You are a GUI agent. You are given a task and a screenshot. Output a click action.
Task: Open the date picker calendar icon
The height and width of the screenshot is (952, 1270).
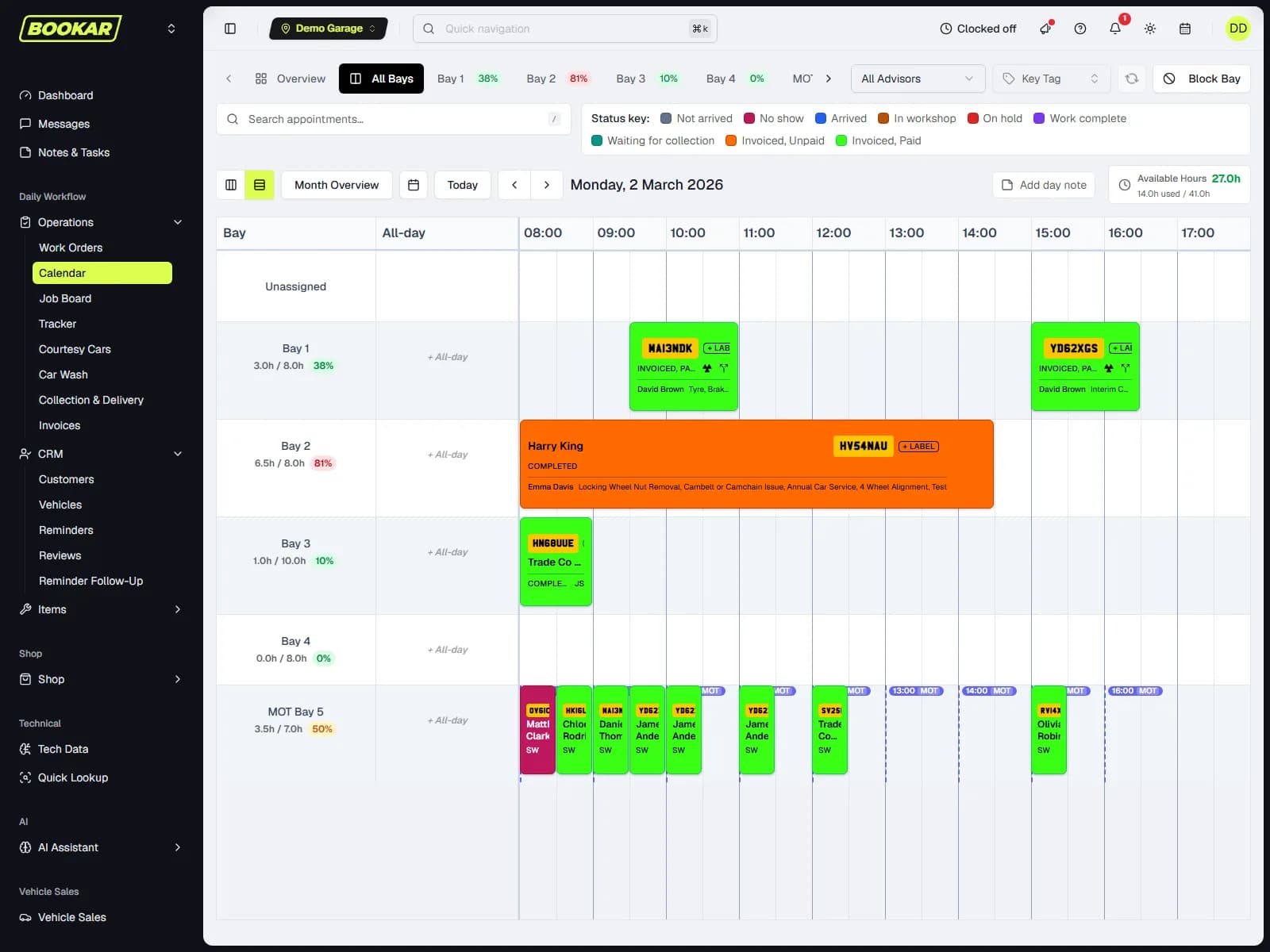(x=414, y=185)
